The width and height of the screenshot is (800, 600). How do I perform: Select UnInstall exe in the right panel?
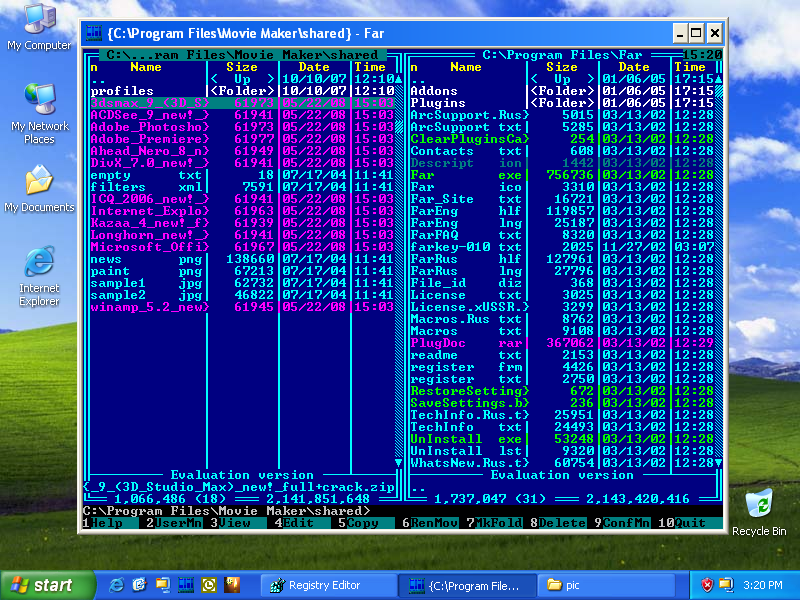point(562,439)
